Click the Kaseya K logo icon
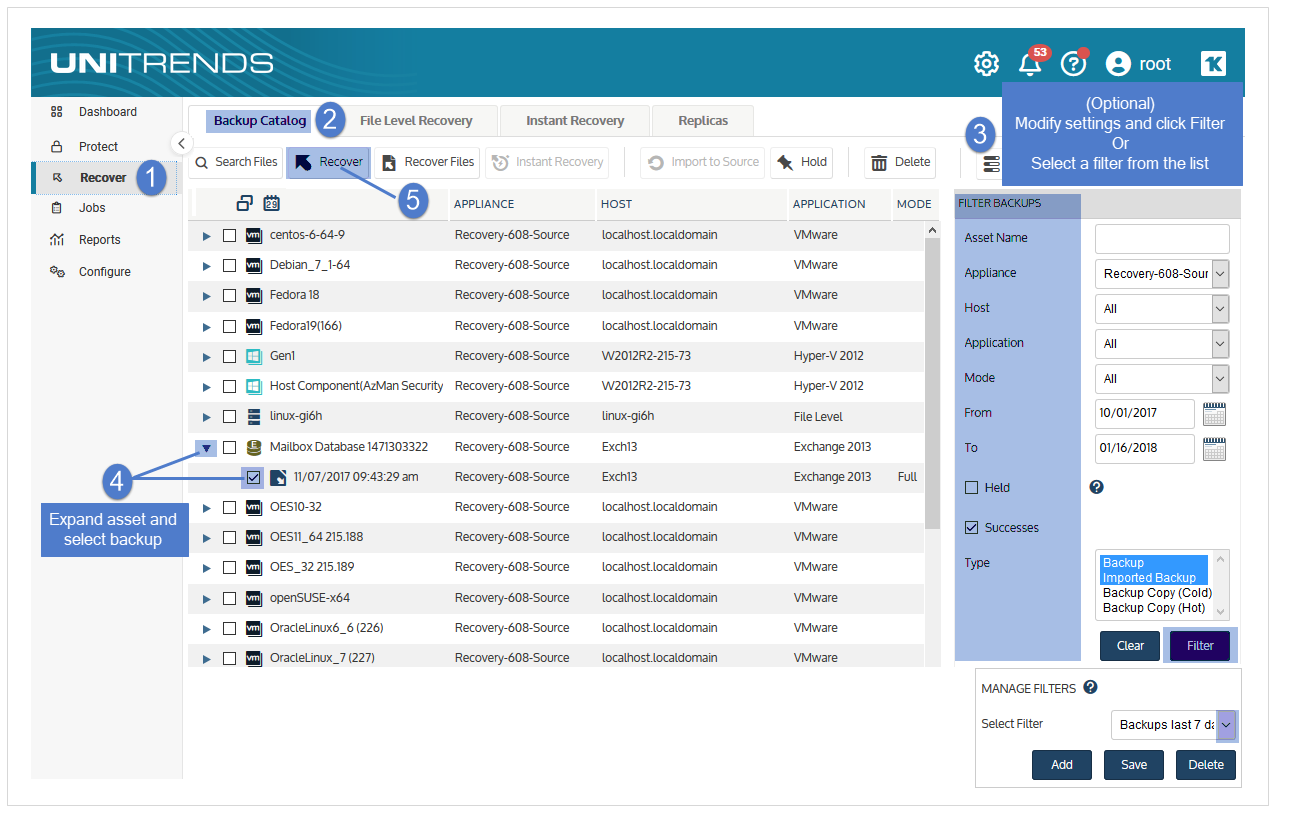Screen dimensions: 1296x827 click(x=1213, y=64)
